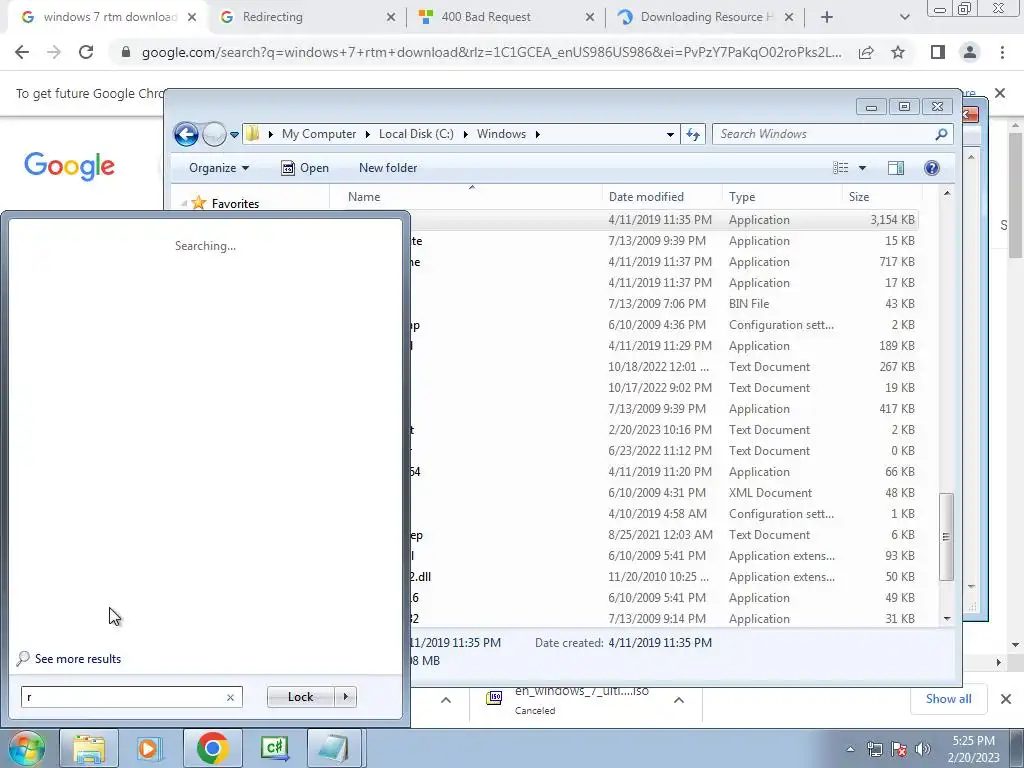Image resolution: width=1024 pixels, height=768 pixels.
Task: Sort by Name column
Action: (466, 197)
